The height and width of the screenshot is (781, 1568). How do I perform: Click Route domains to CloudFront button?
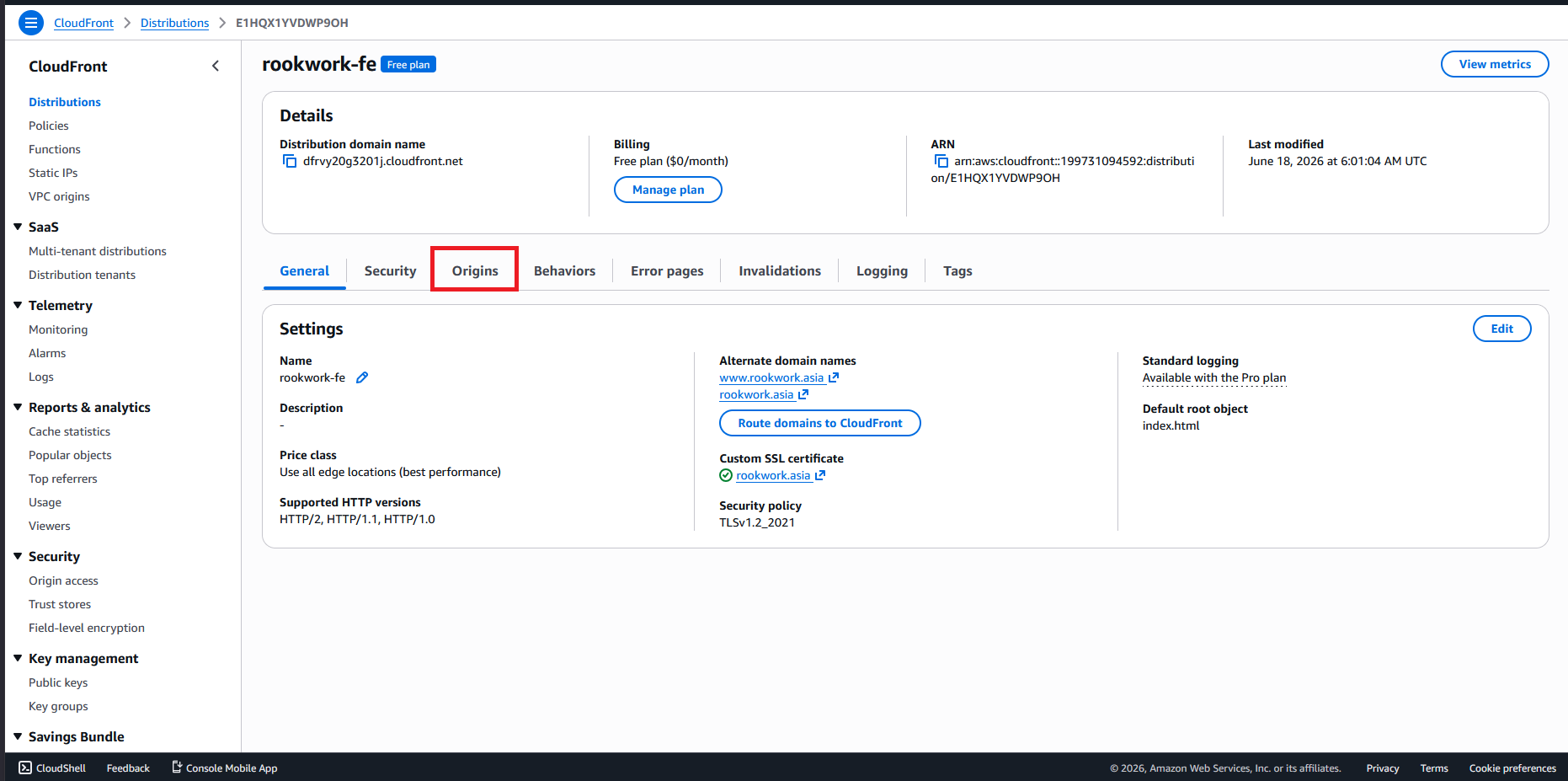click(x=819, y=423)
